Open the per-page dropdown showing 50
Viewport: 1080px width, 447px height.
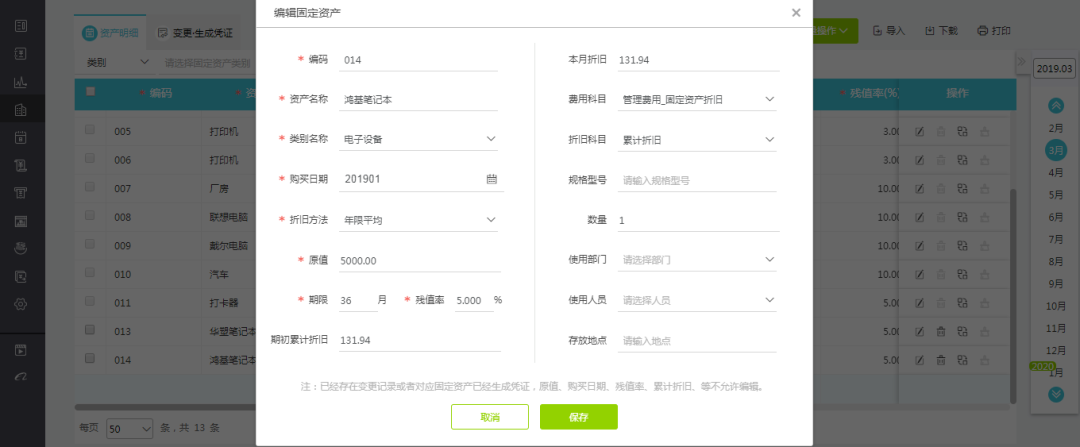(129, 428)
